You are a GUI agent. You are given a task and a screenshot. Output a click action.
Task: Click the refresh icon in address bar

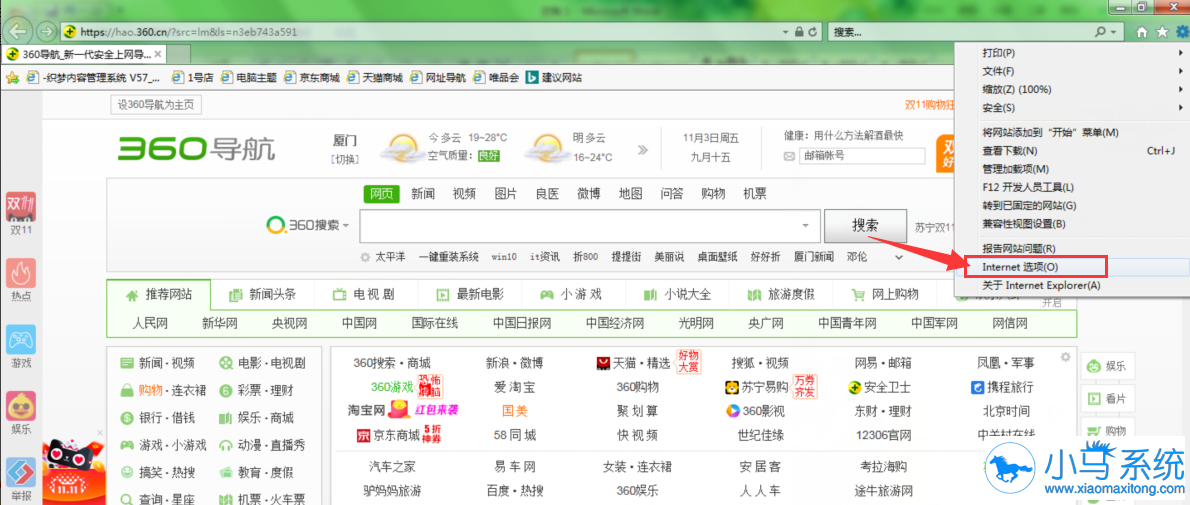coord(813,32)
